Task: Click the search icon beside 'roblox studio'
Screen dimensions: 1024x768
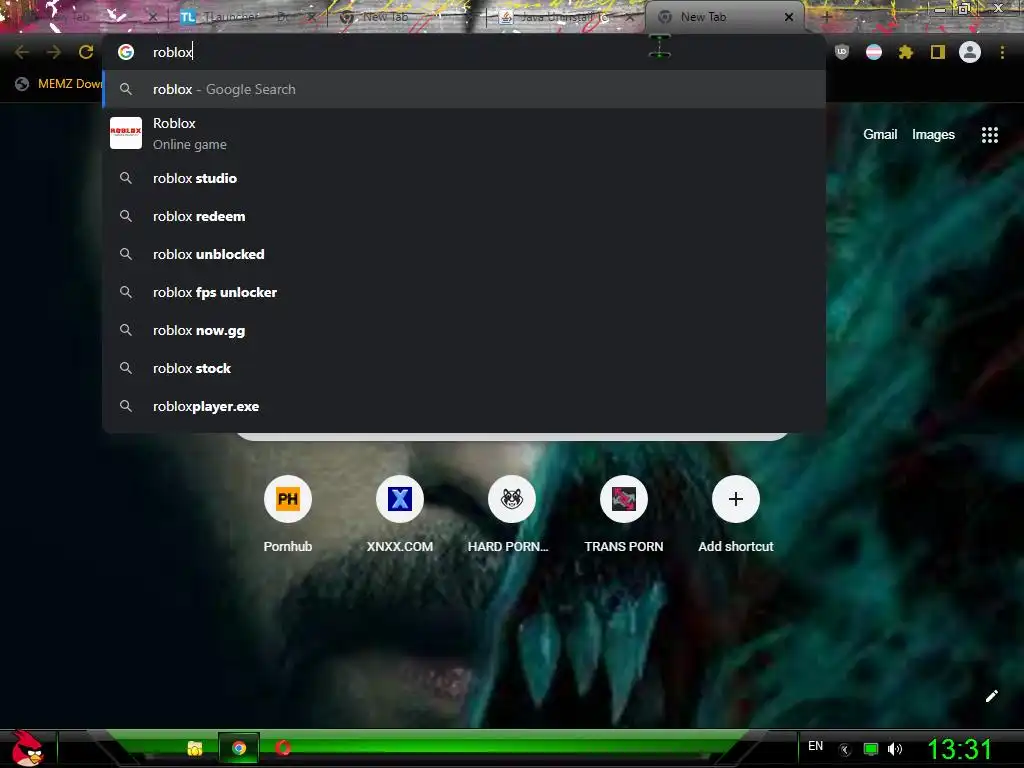Action: [x=126, y=178]
